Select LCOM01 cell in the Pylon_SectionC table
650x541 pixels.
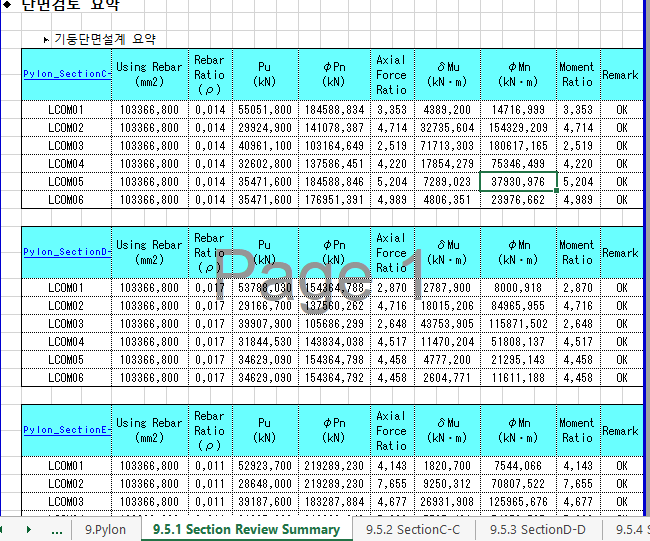click(x=66, y=109)
